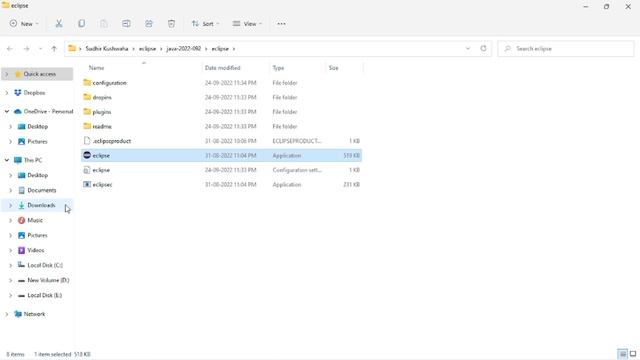
Task: Select the .eclipseproduct file
Action: tap(222, 141)
